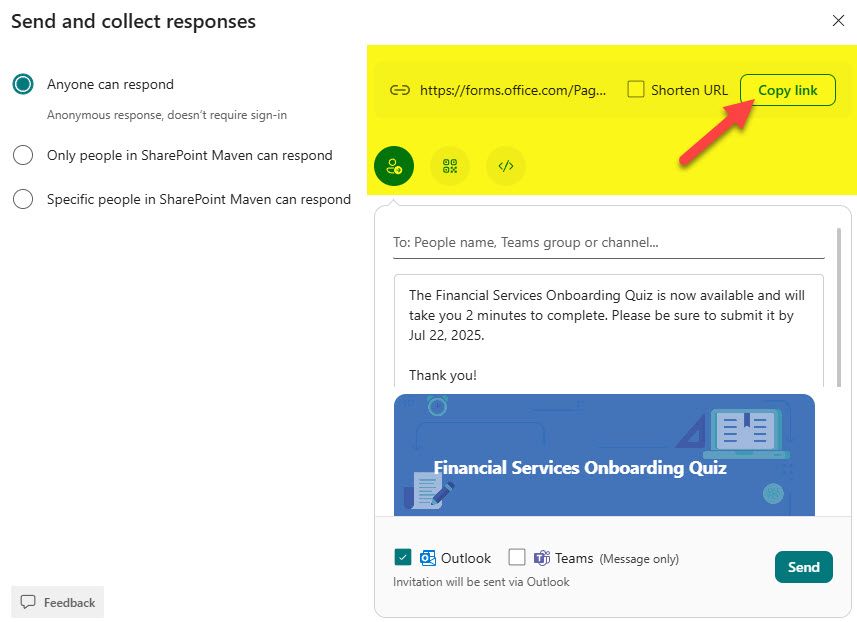
Task: Click the Copy link button
Action: pyautogui.click(x=787, y=89)
